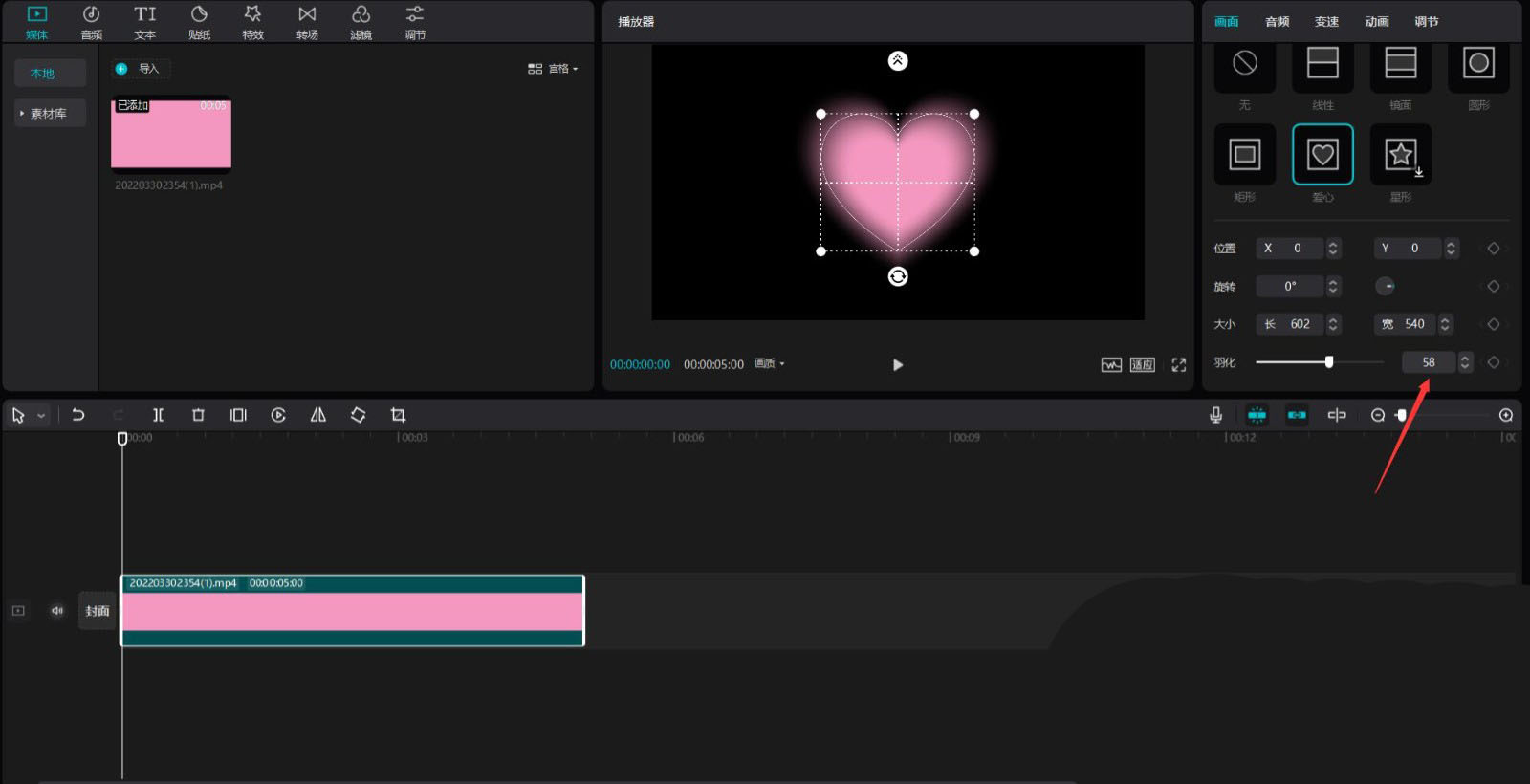
Task: Toggle the feather (羽化) keyframe diamond
Action: [1493, 362]
